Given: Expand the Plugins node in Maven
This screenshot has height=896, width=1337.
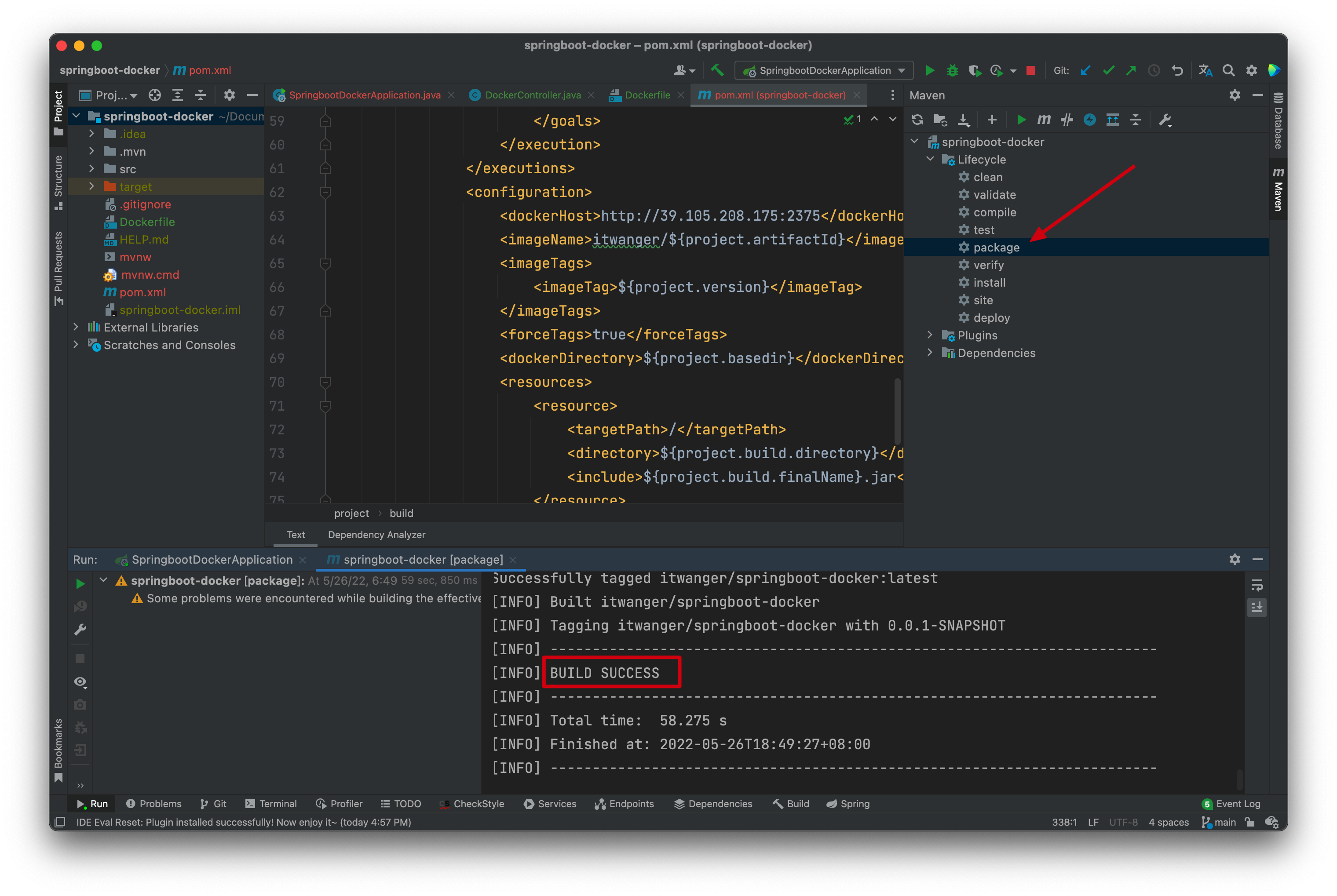Looking at the screenshot, I should pyautogui.click(x=929, y=335).
